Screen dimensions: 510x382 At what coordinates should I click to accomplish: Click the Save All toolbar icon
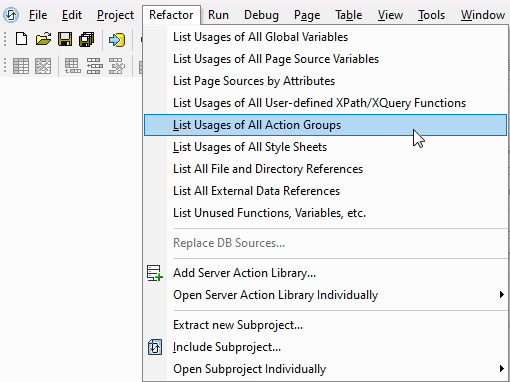pos(87,39)
